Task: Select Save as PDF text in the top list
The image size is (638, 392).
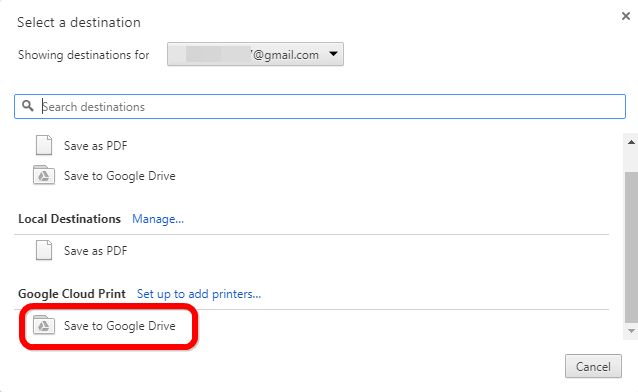Action: pos(96,146)
